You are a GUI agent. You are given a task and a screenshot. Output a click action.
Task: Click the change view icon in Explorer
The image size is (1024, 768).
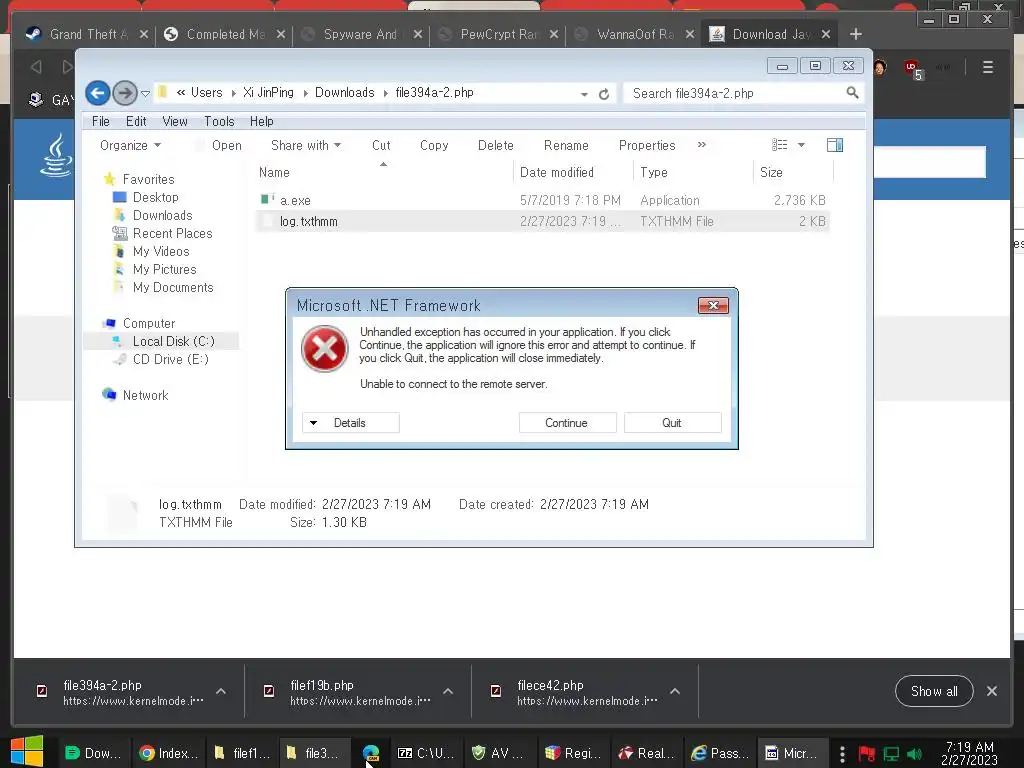779,145
